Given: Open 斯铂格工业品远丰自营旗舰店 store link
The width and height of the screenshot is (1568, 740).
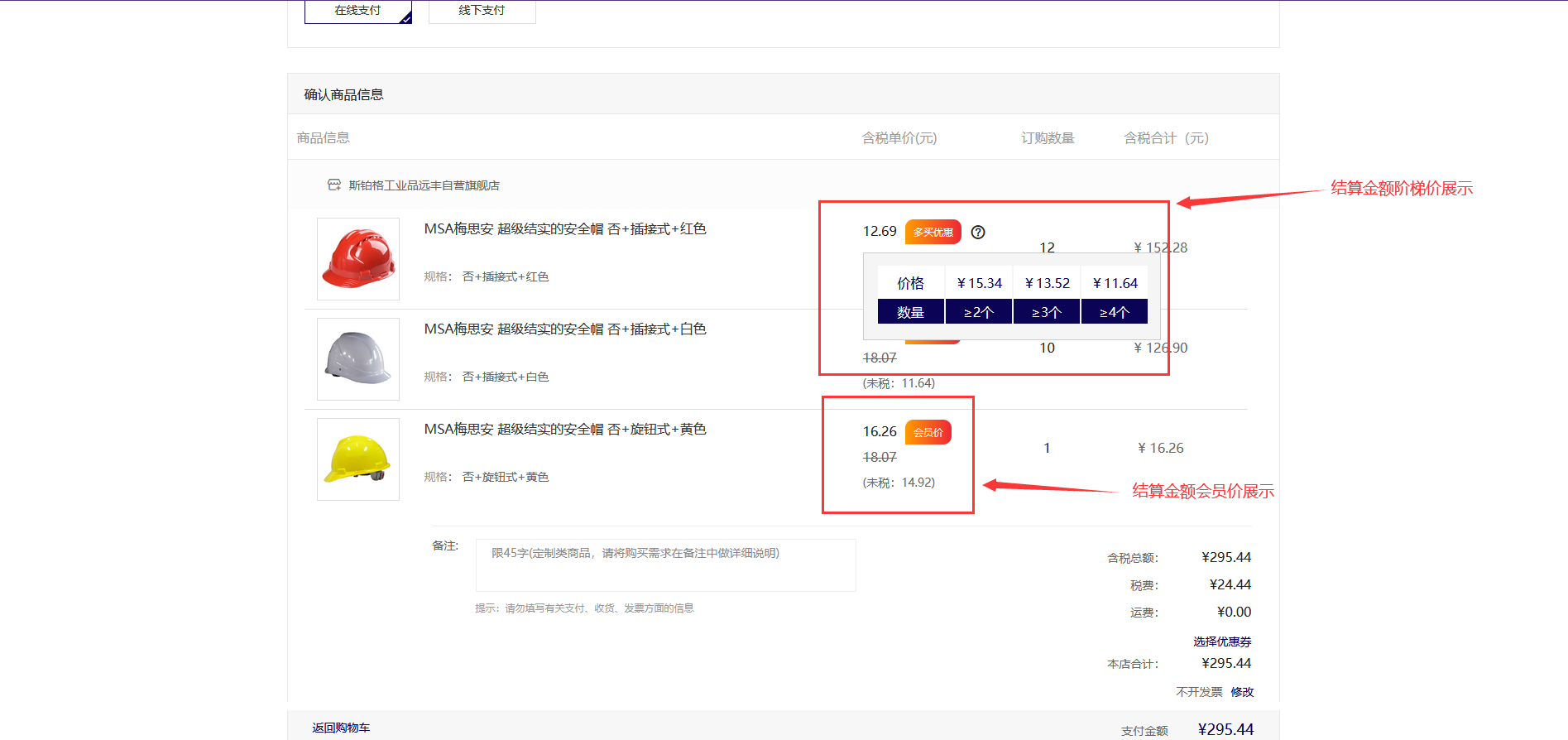Looking at the screenshot, I should [x=424, y=185].
